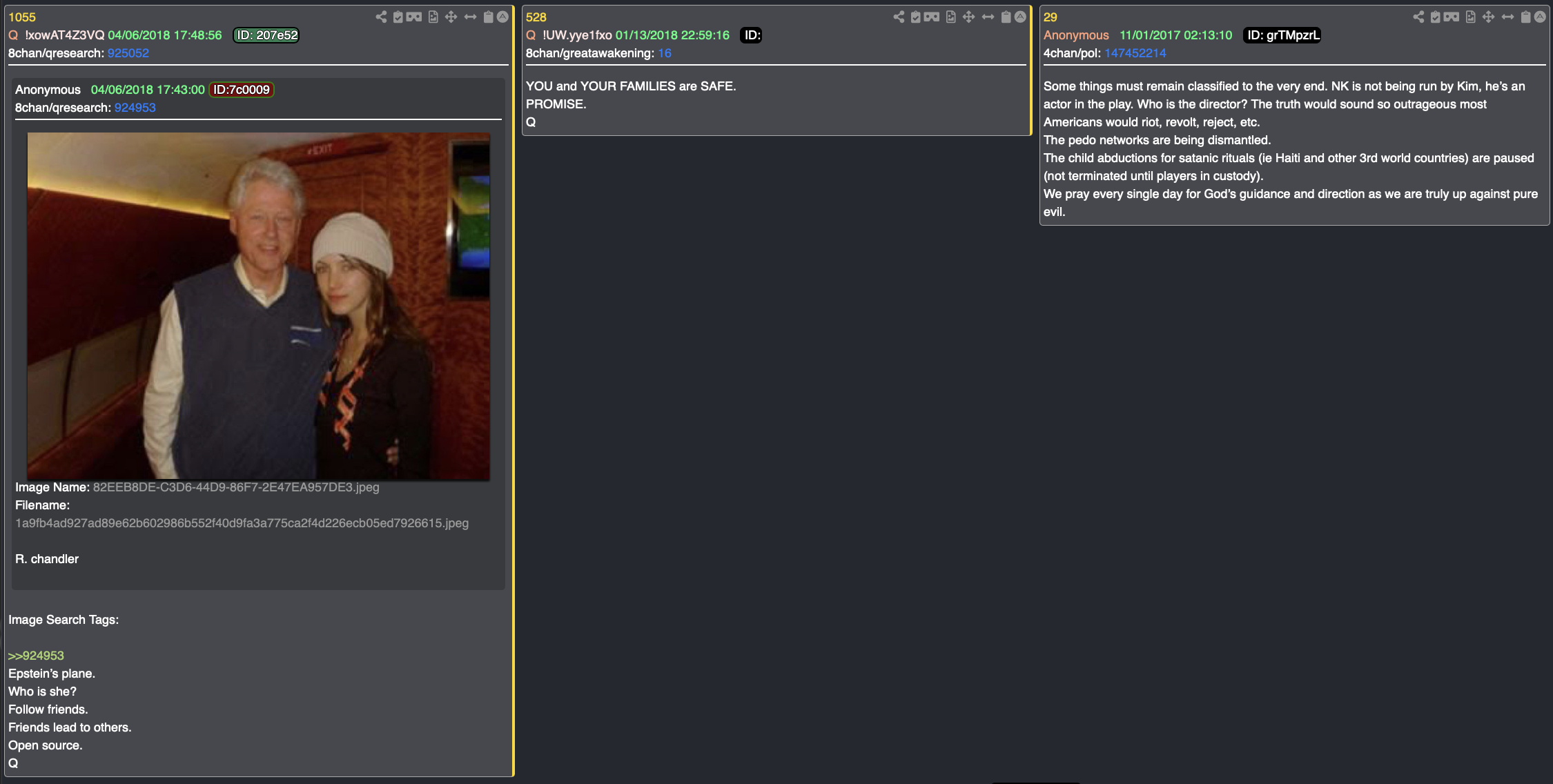1553x784 pixels.
Task: Follow the green >>924953 reply reference
Action: [36, 656]
